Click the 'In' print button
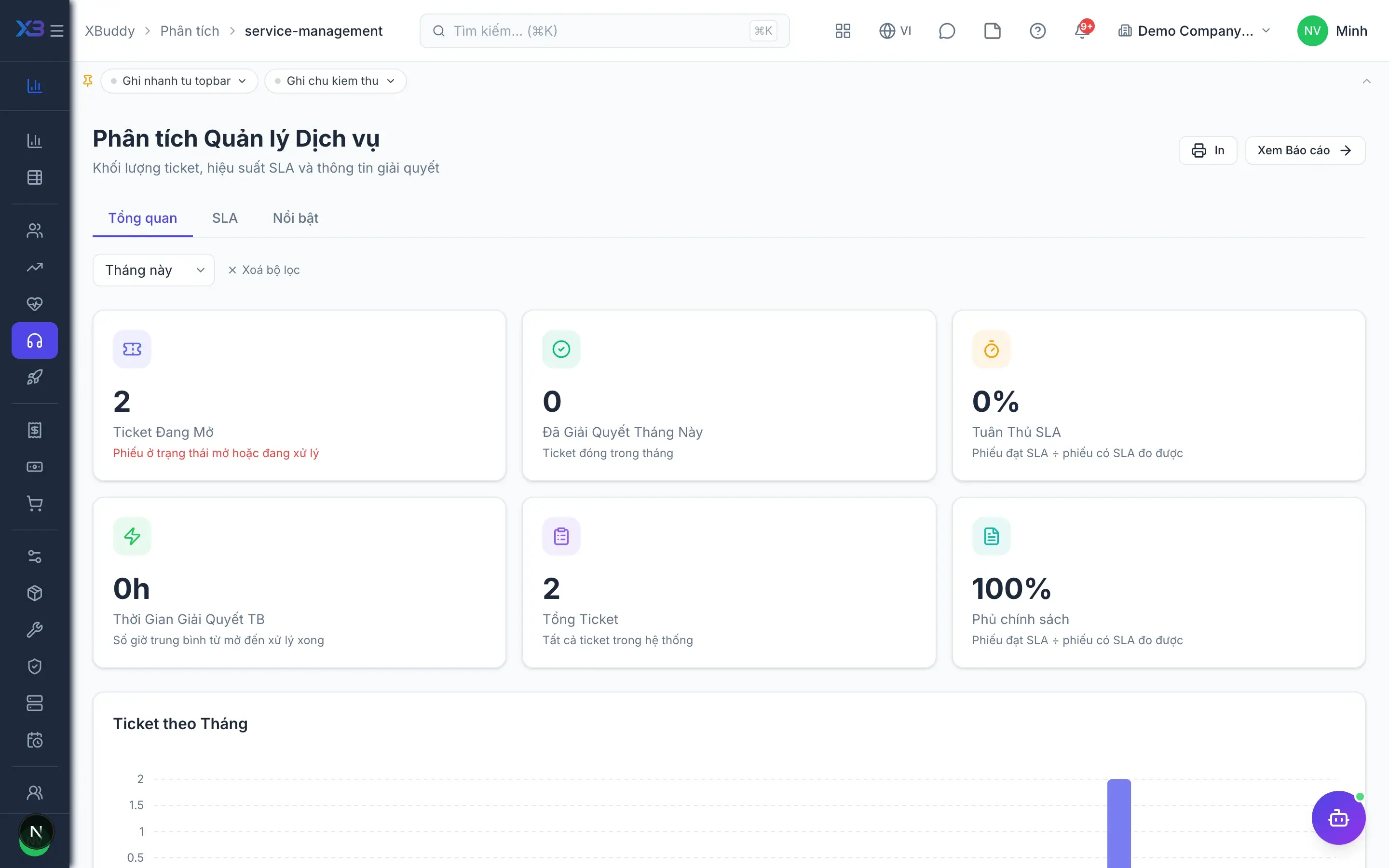Image resolution: width=1389 pixels, height=868 pixels. 1208,150
